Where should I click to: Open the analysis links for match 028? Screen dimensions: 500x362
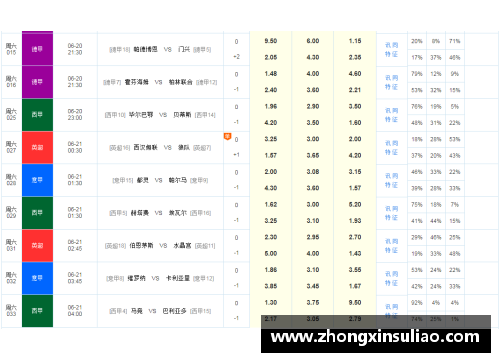click(x=392, y=180)
